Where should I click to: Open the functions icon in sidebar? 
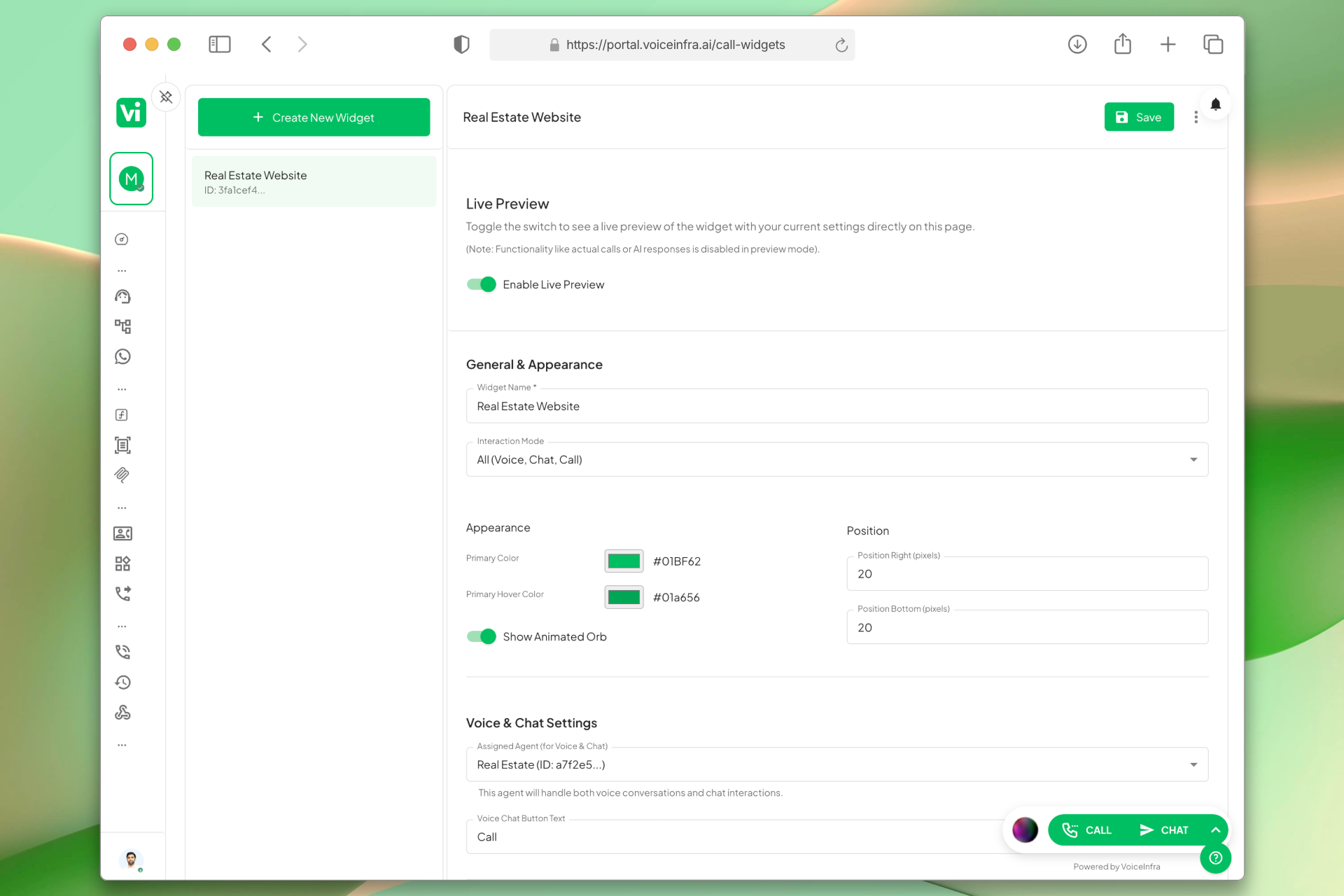click(122, 415)
